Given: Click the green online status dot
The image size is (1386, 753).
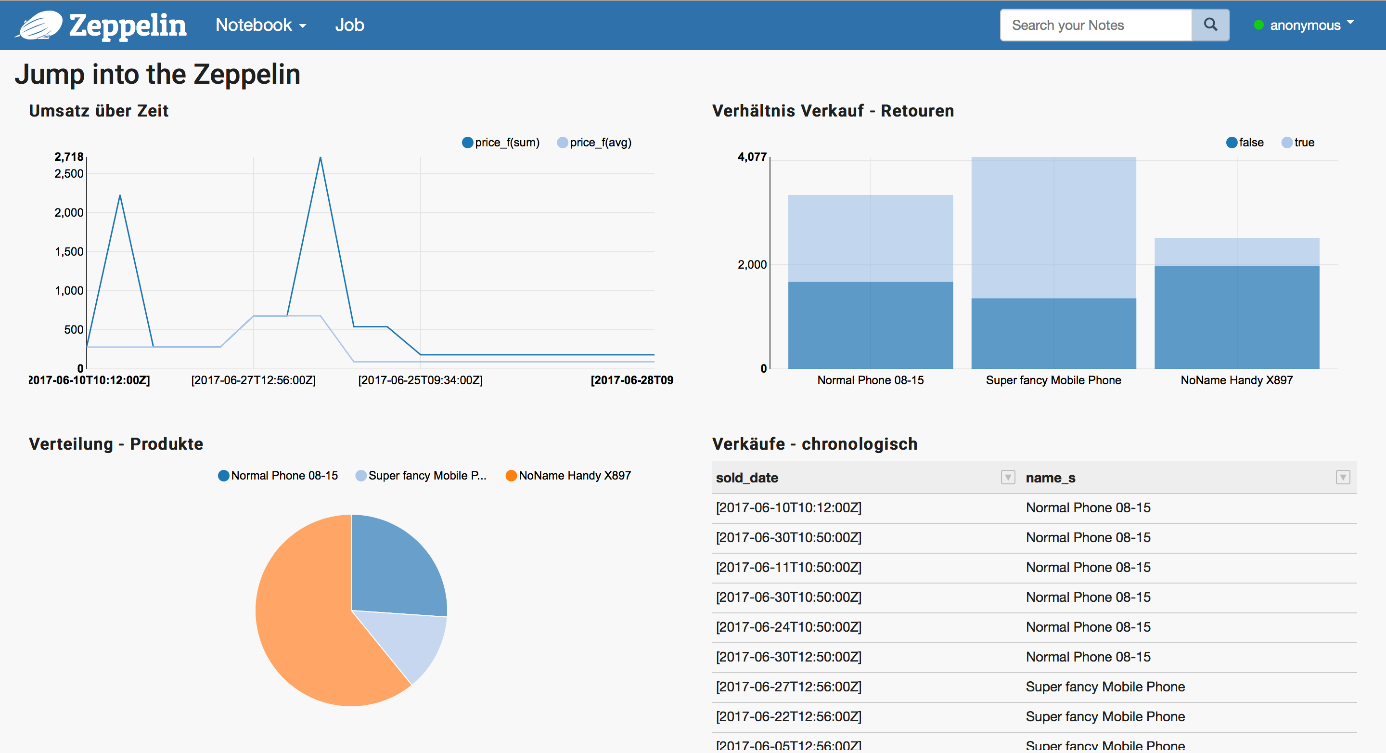Looking at the screenshot, I should point(1259,26).
